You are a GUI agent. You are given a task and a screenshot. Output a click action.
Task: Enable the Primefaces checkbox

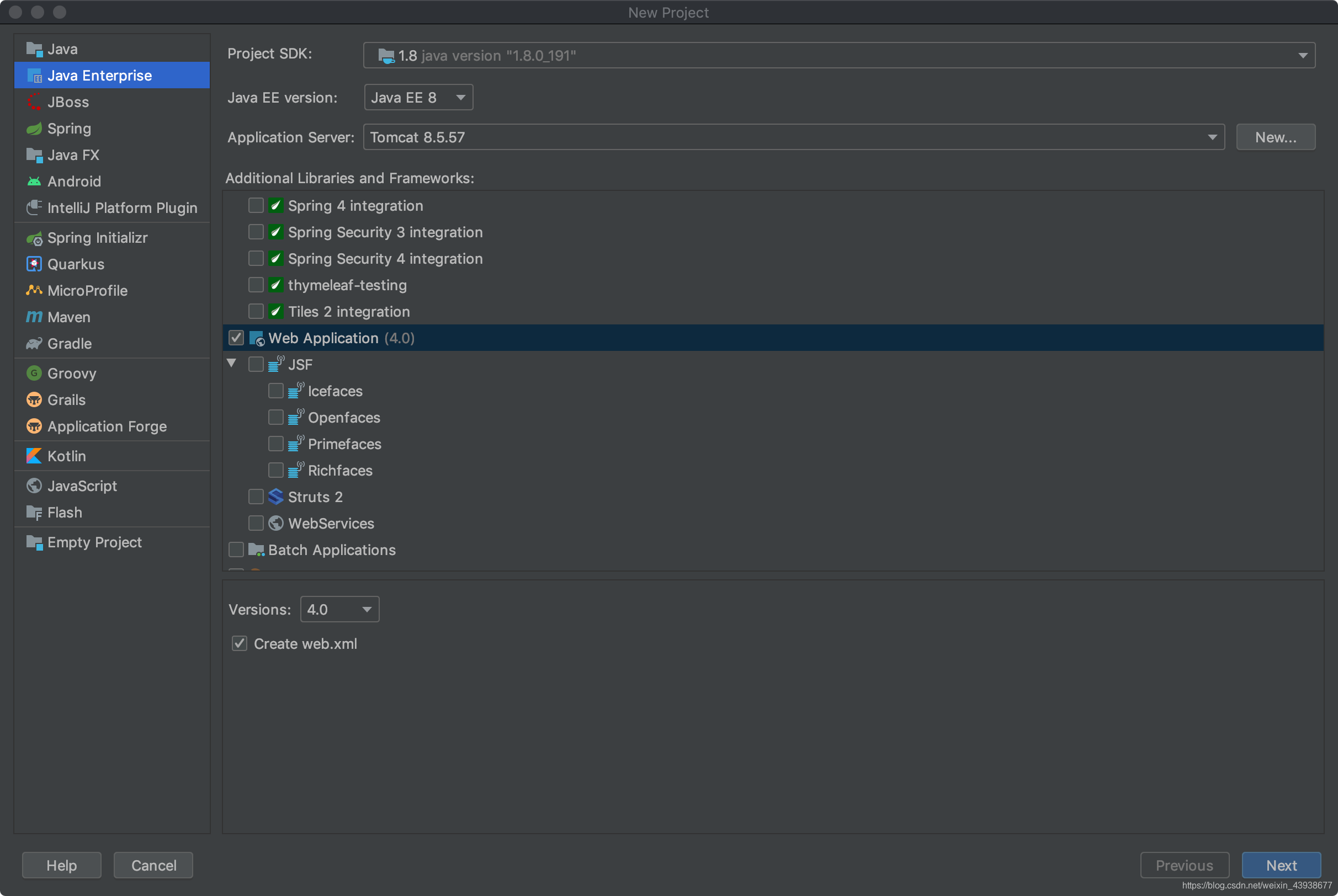coord(276,444)
